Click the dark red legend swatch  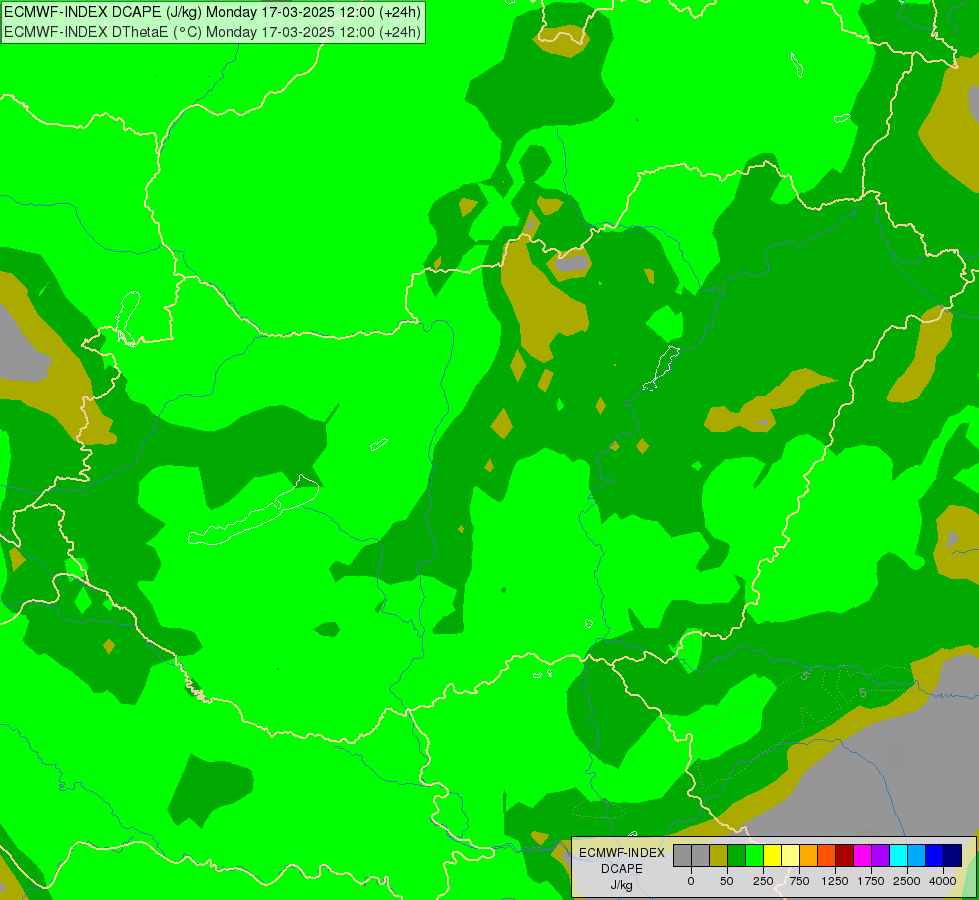click(845, 855)
